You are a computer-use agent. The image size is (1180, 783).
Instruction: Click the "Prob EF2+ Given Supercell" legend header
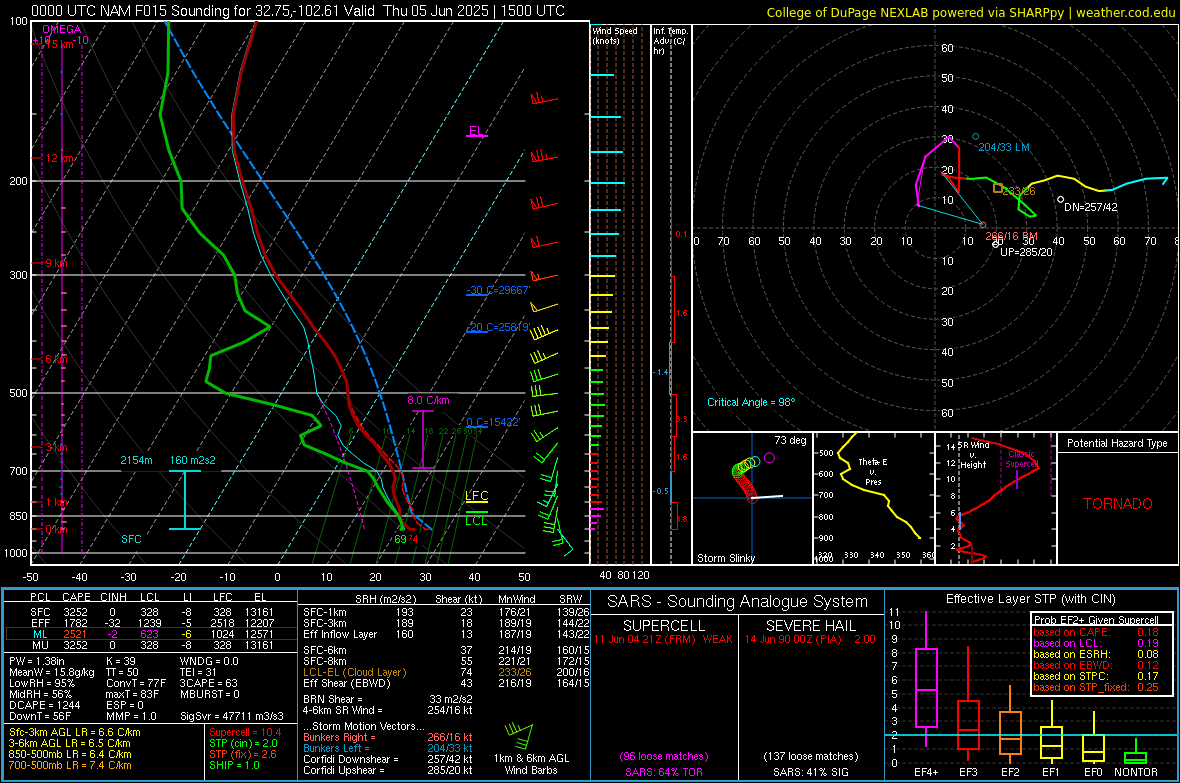tap(1096, 620)
